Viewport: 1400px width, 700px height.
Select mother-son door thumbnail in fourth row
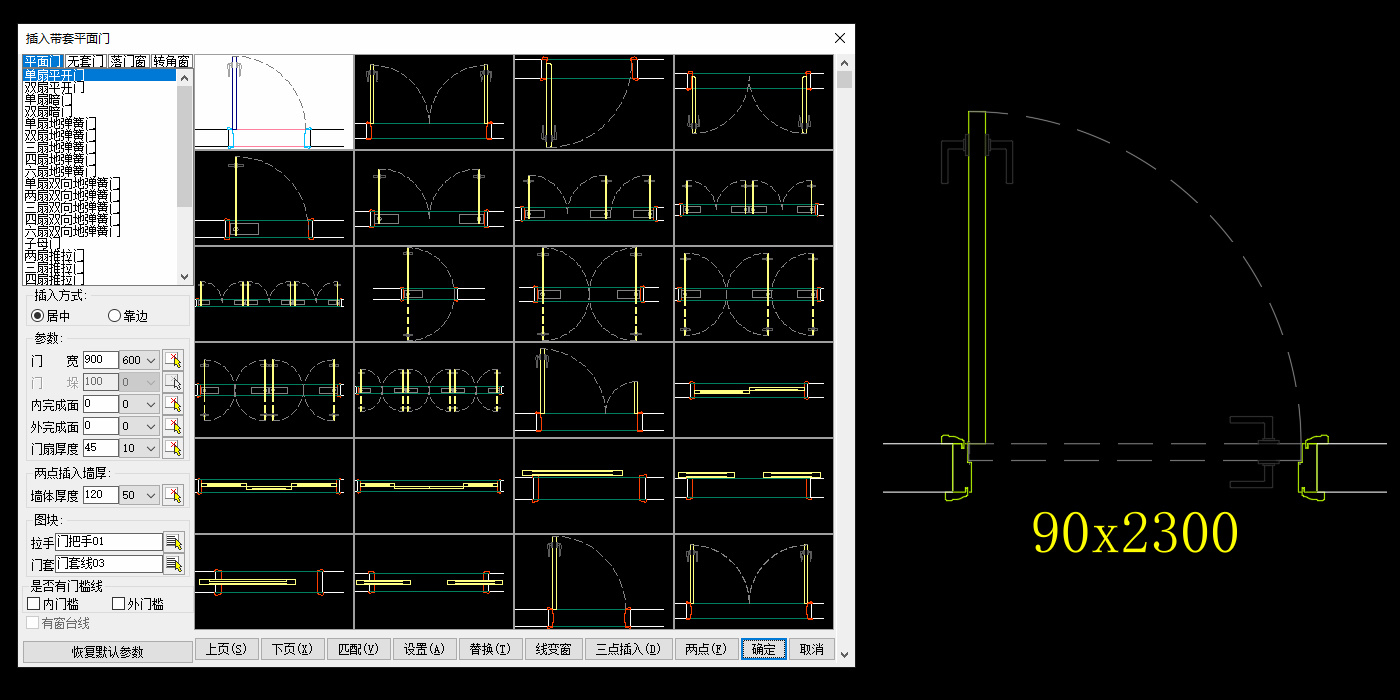594,390
